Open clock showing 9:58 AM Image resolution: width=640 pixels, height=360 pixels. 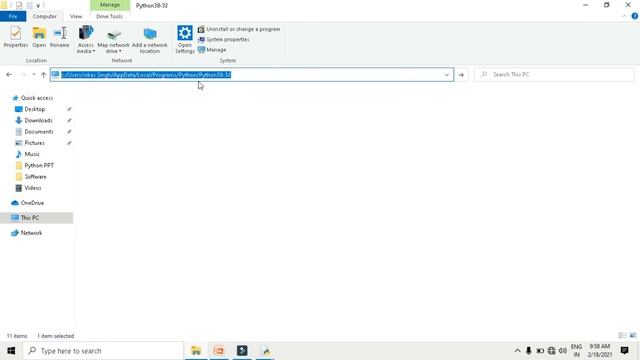600,351
